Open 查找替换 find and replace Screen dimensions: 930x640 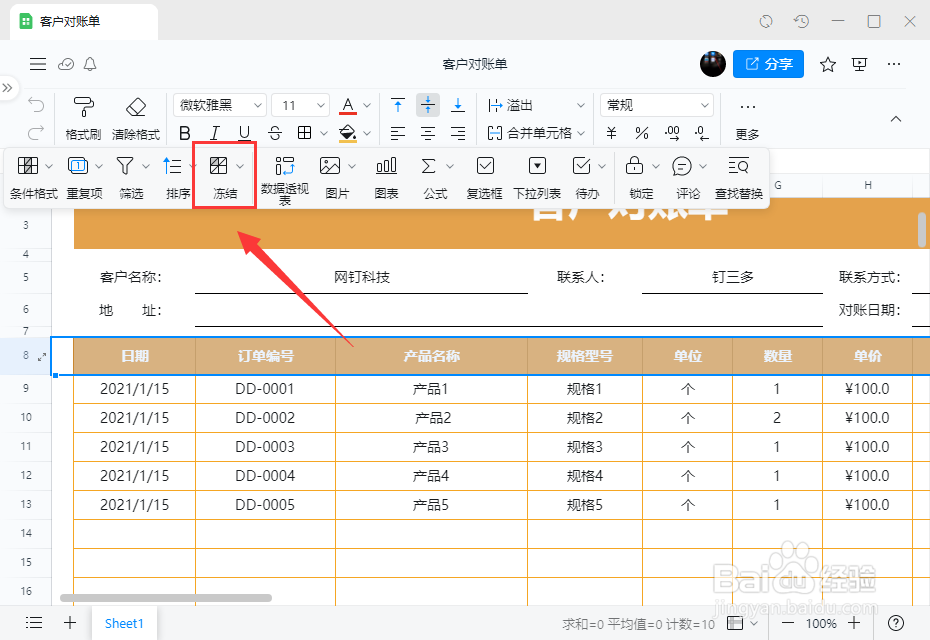738,176
